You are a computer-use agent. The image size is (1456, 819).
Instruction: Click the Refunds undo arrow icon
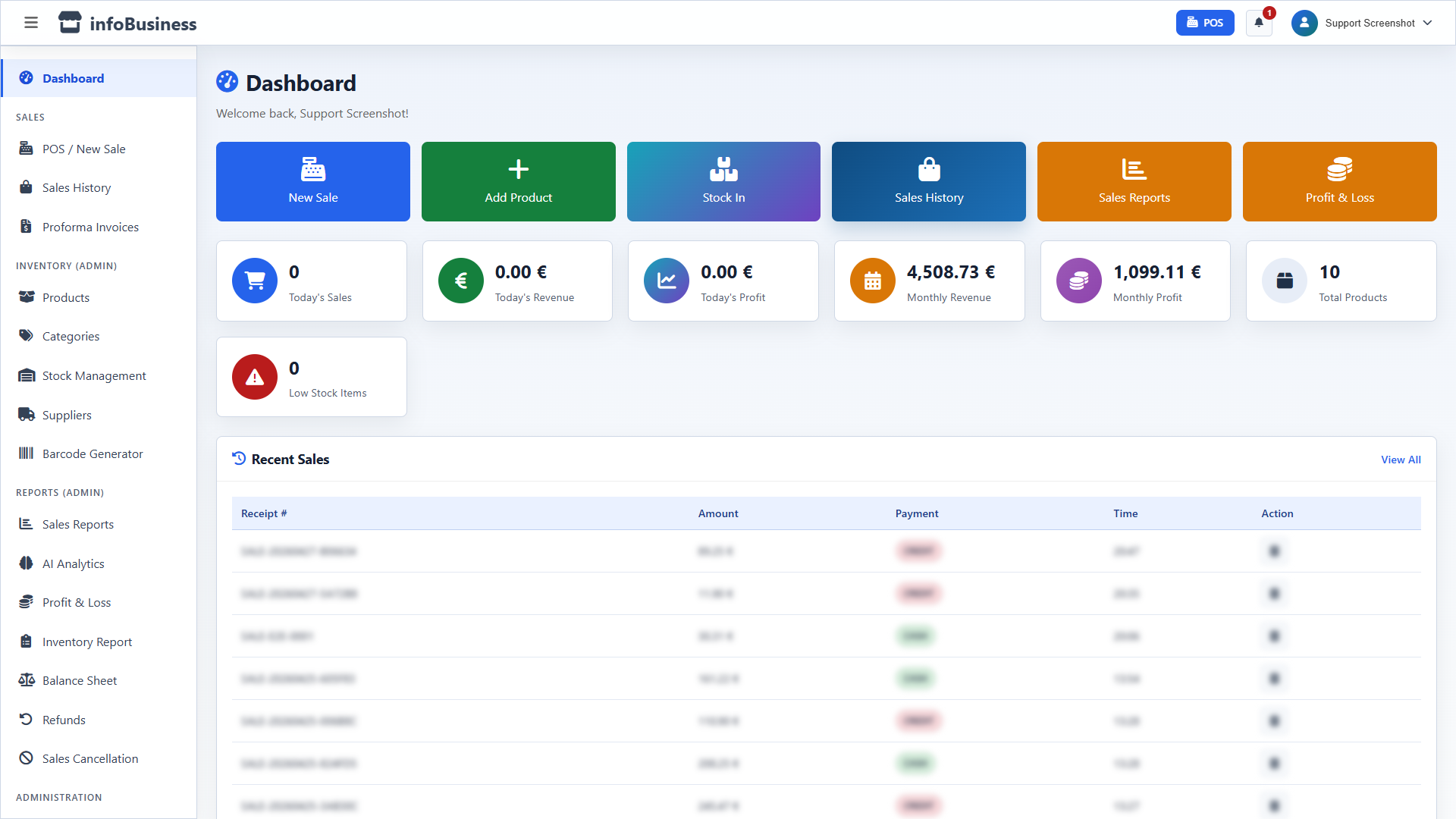(x=27, y=720)
